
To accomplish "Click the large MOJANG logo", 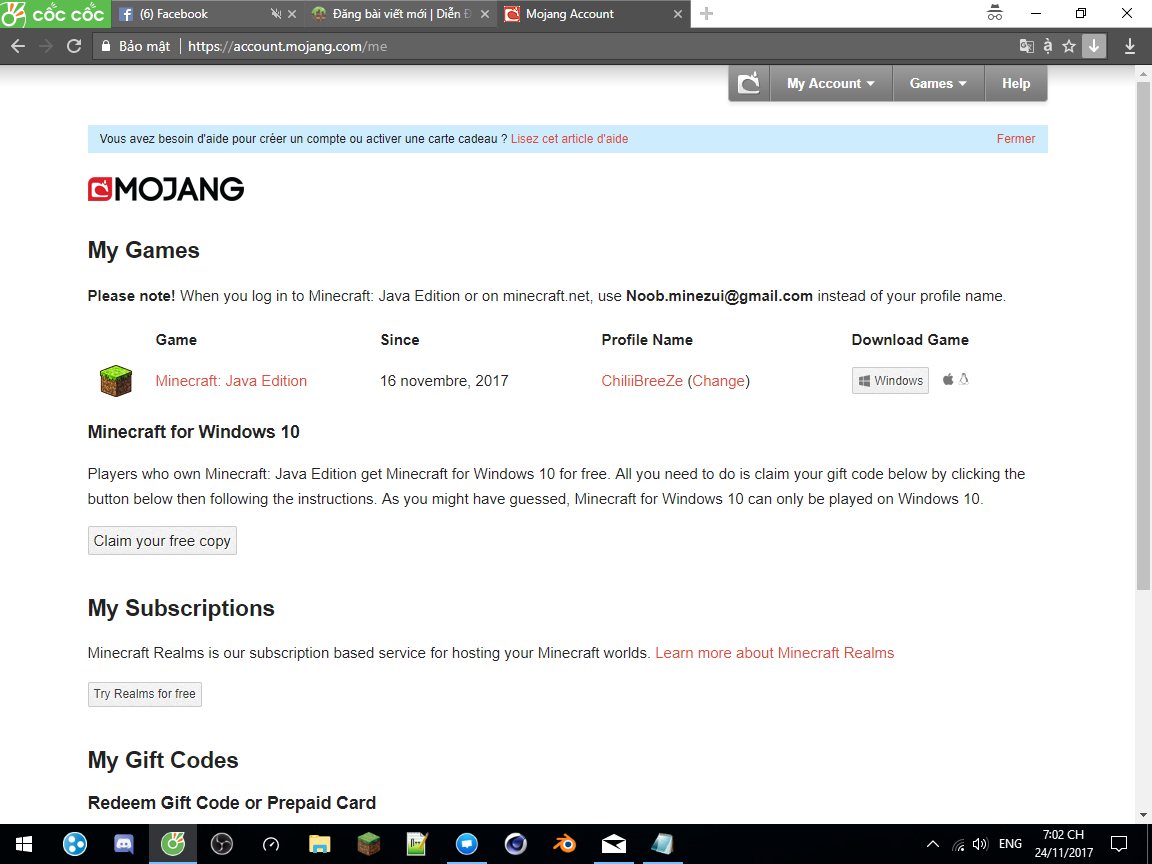I will coord(166,190).
